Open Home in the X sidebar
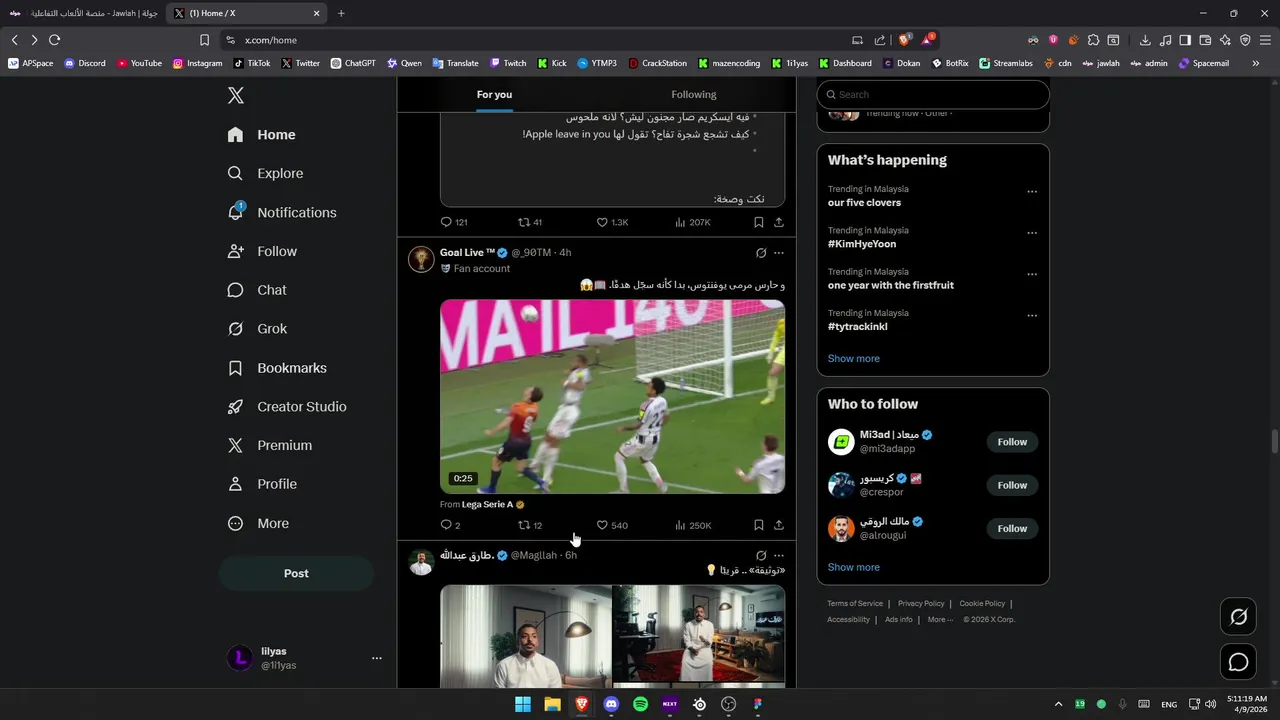The image size is (1280, 720). [261, 135]
